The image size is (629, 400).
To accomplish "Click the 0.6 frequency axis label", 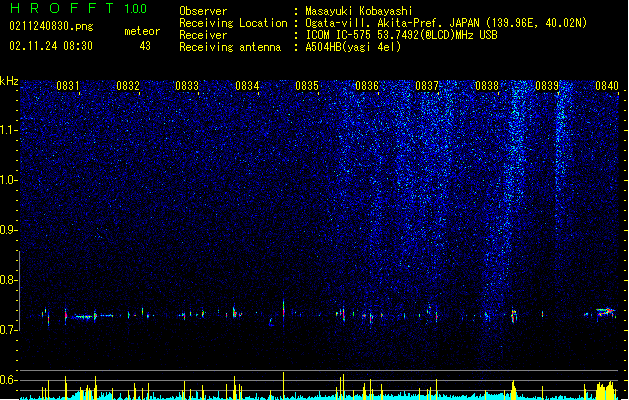I will coord(8,380).
